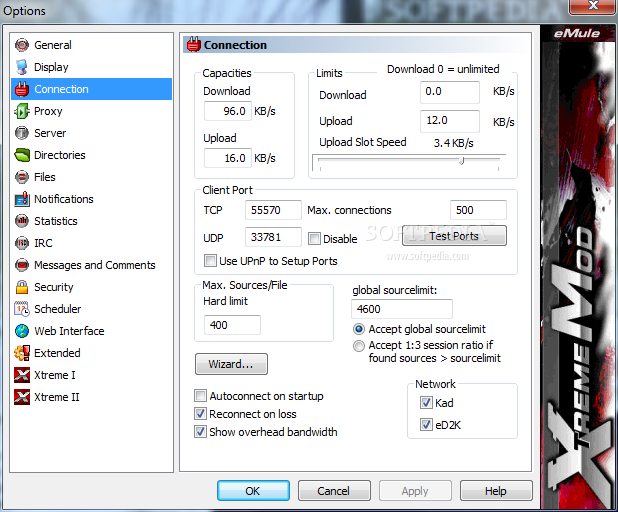The height and width of the screenshot is (512, 618).
Task: Open Proxy settings via its icon
Action: click(x=22, y=111)
